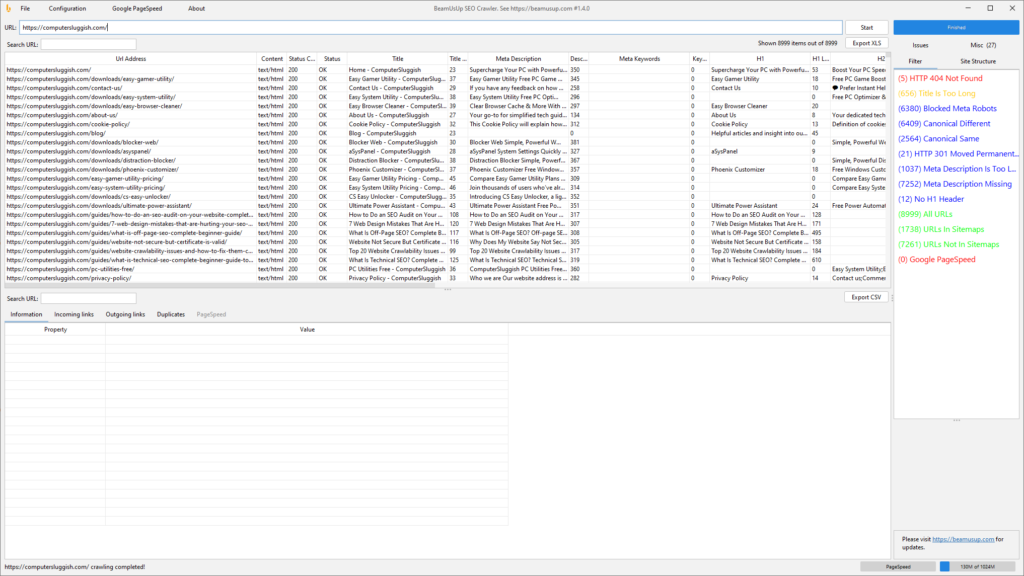Open the beamusup.com updates link

click(963, 539)
